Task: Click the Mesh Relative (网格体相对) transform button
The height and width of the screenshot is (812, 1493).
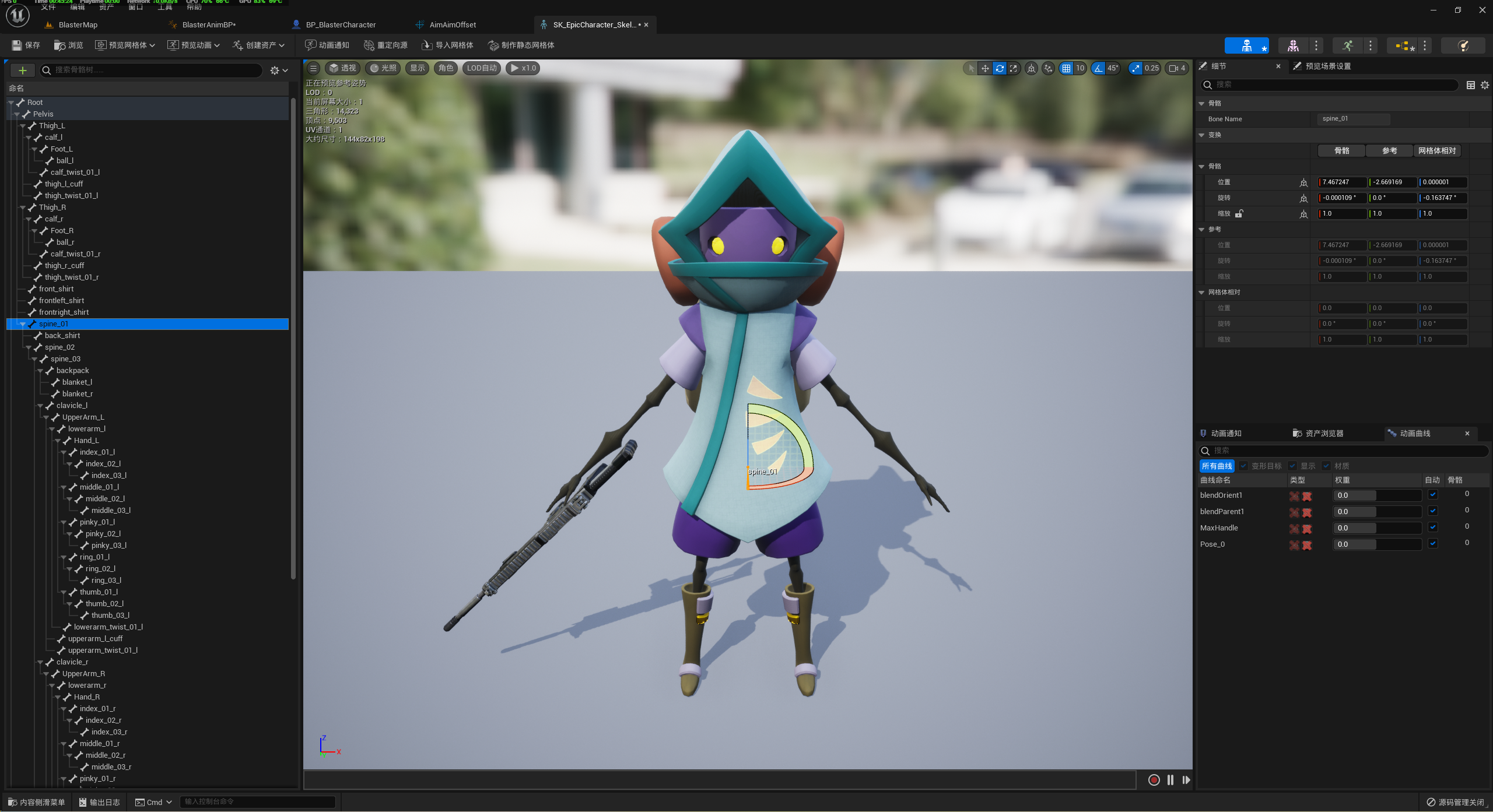Action: [x=1437, y=151]
